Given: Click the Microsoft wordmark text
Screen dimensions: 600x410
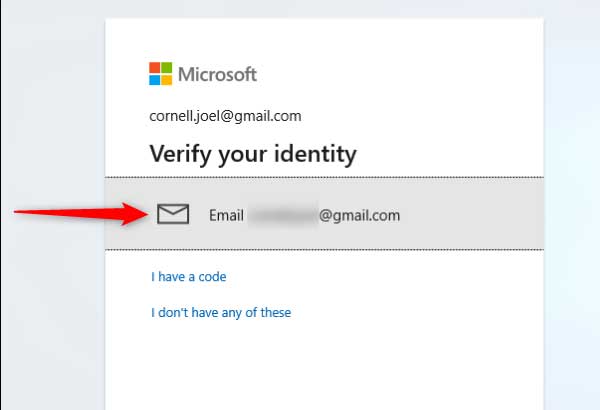Looking at the screenshot, I should point(217,74).
